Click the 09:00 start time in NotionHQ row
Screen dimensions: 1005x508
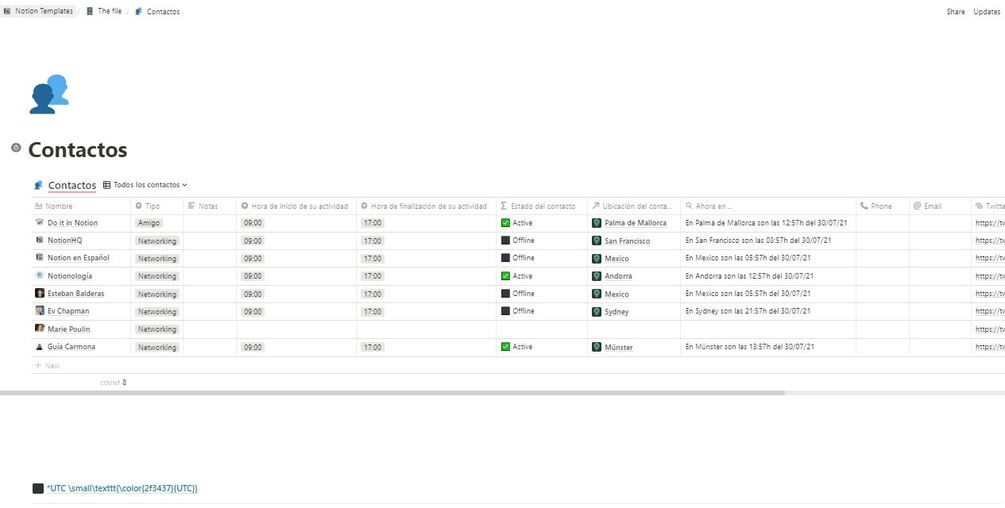coord(253,241)
